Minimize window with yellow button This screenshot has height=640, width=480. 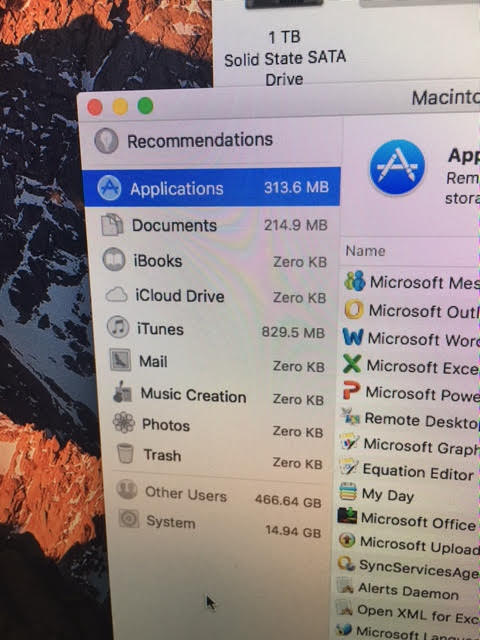(120, 107)
